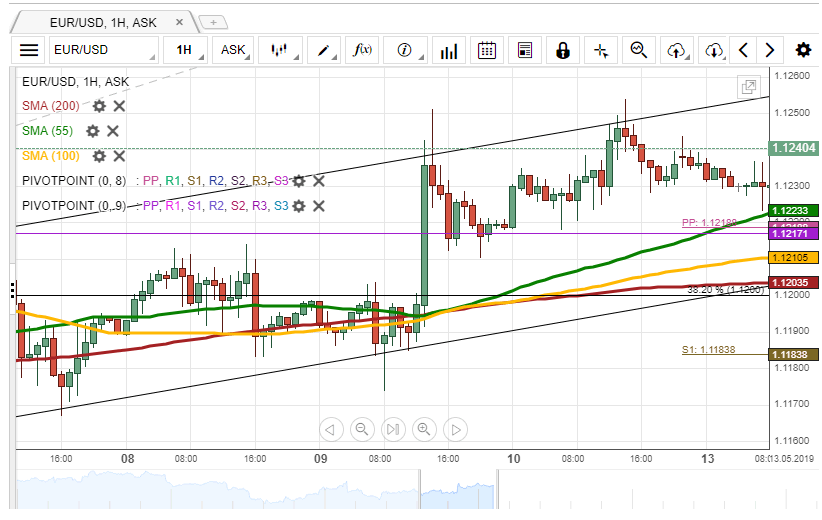Click the left panel drag handle dots

click(x=13, y=290)
